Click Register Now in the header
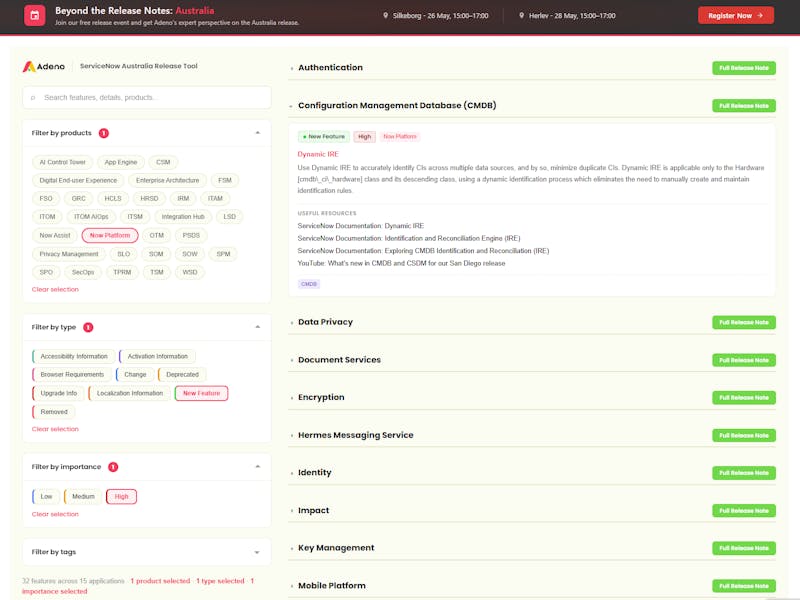The image size is (800, 600). (x=734, y=16)
